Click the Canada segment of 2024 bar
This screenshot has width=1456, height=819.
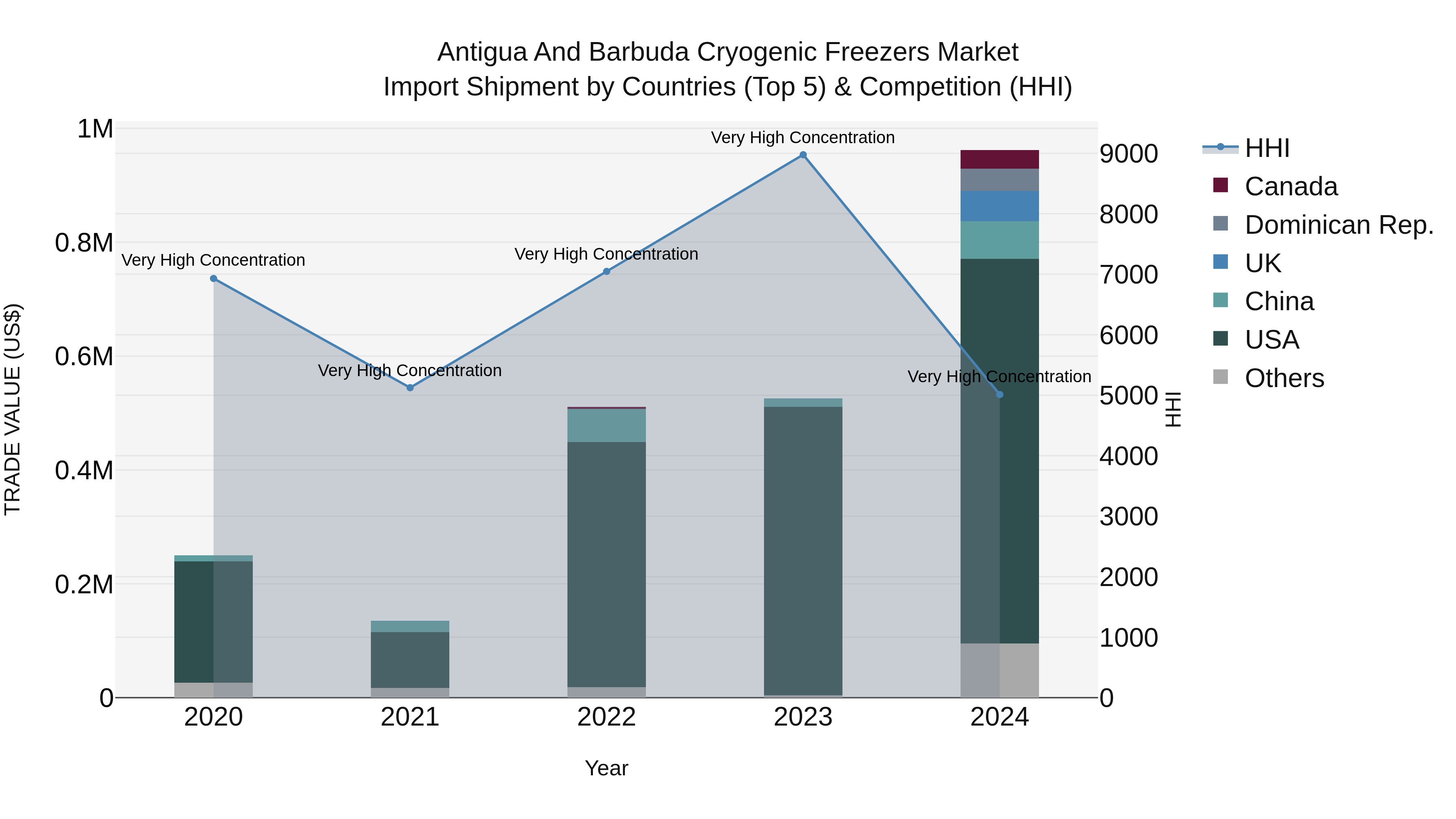[1000, 159]
